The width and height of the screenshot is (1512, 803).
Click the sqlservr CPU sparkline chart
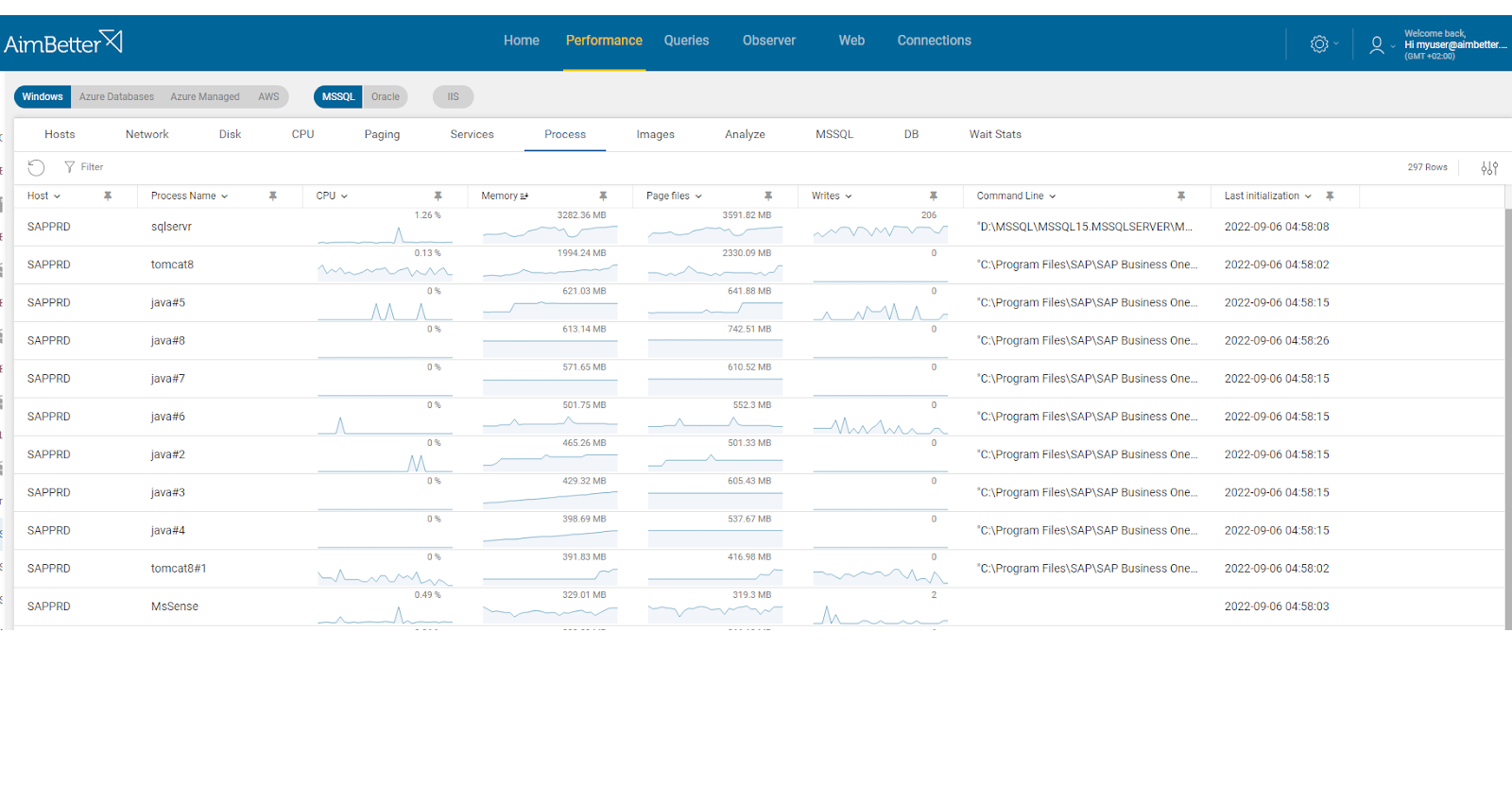tap(385, 233)
